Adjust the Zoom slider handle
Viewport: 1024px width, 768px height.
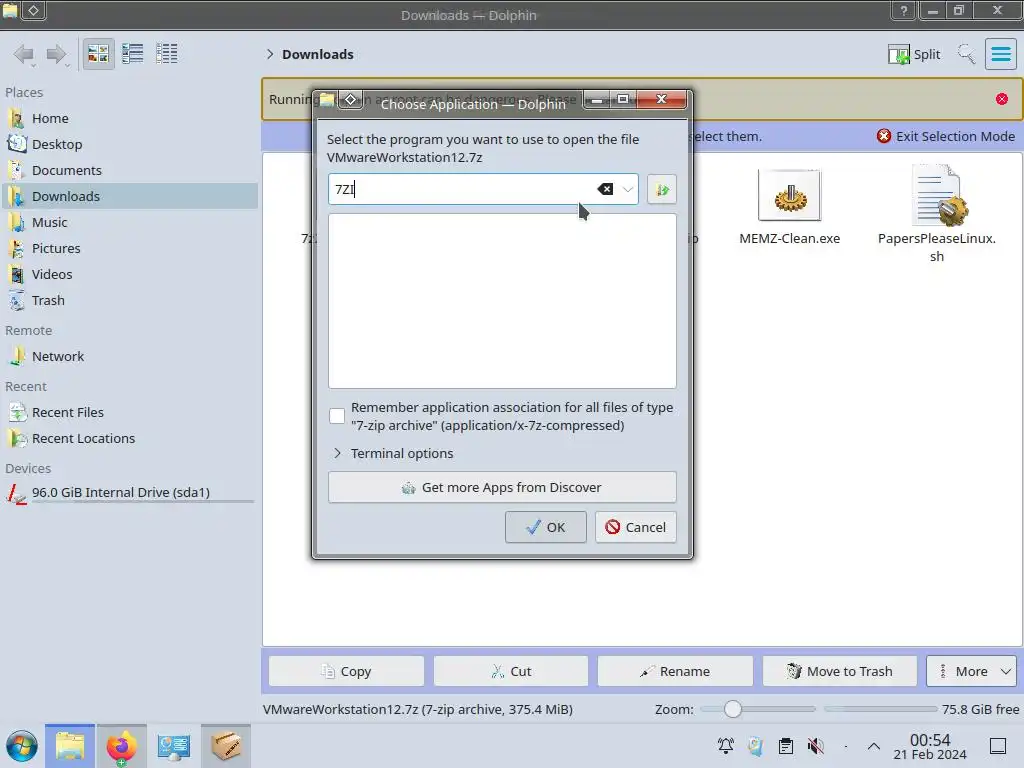point(733,709)
